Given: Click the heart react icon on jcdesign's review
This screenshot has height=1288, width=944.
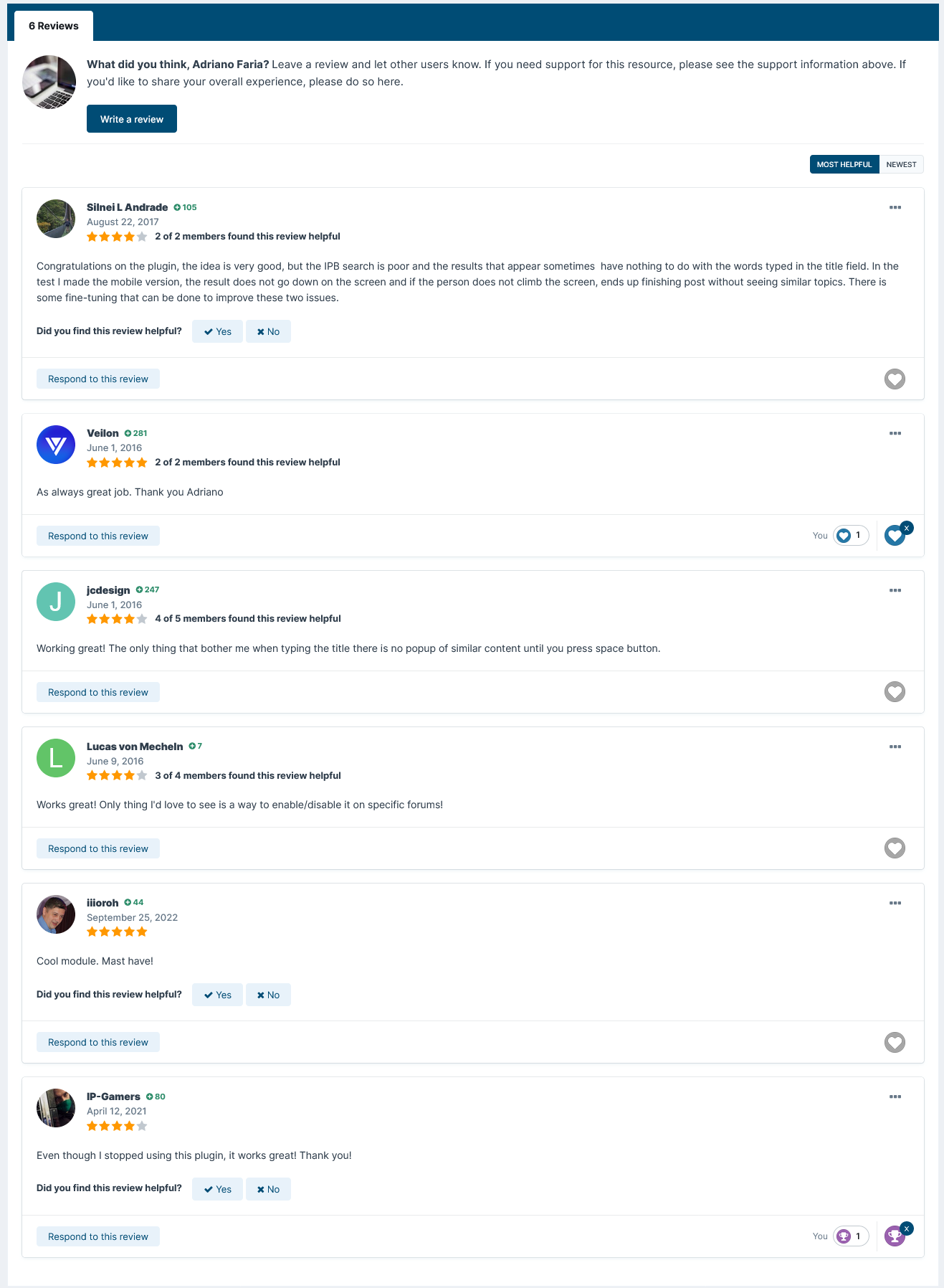Looking at the screenshot, I should coord(895,692).
